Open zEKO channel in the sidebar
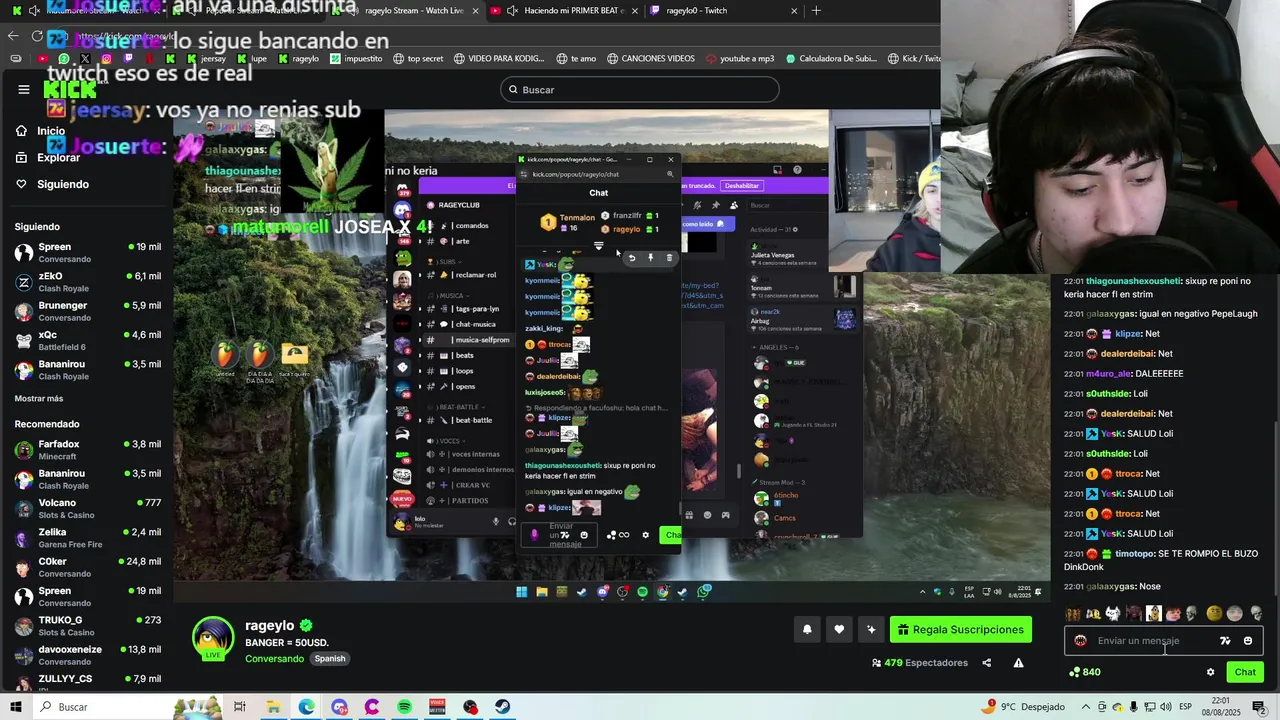This screenshot has width=1280, height=720. coord(88,282)
